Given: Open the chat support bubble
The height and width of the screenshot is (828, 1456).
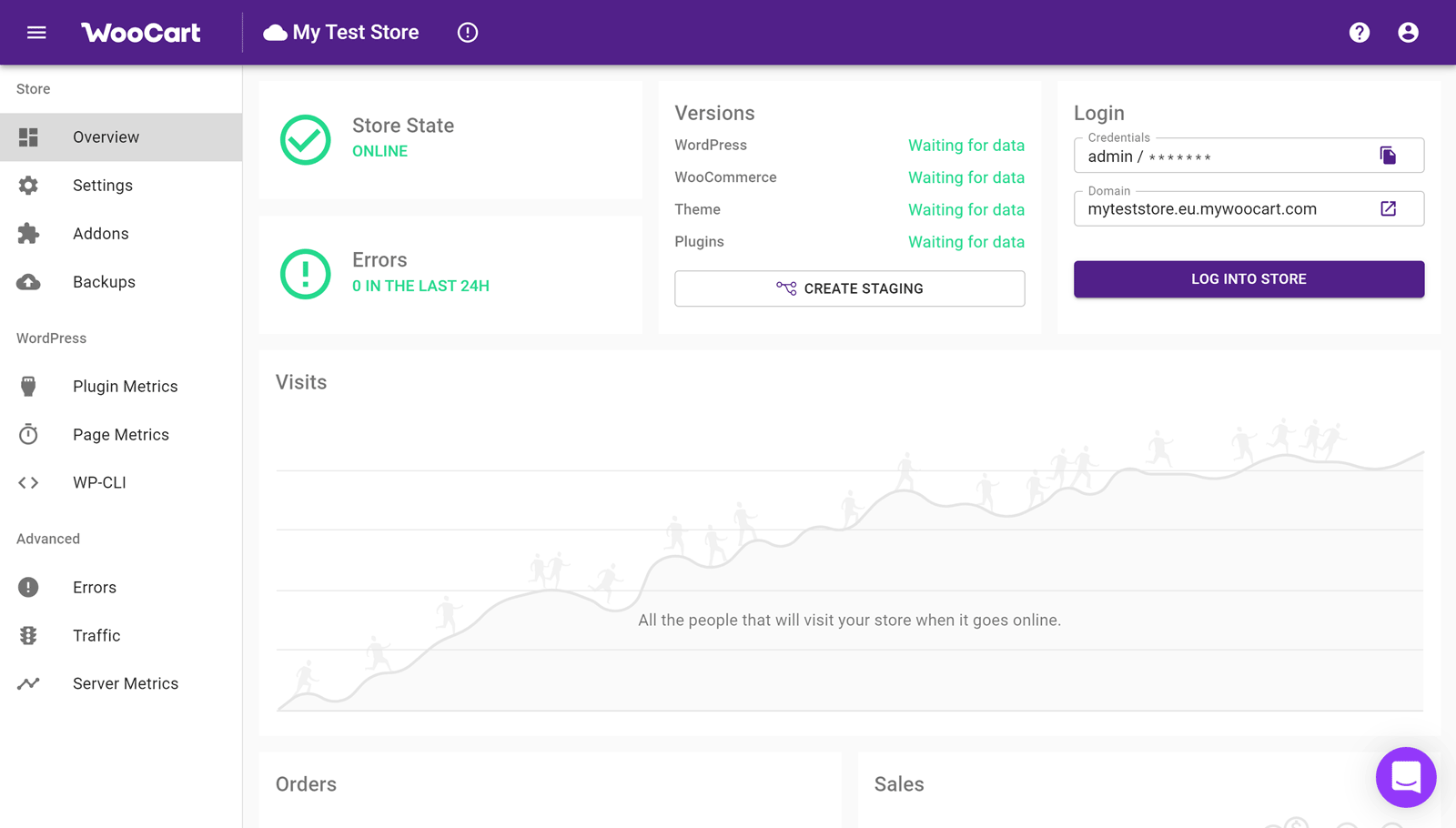Looking at the screenshot, I should [1406, 777].
